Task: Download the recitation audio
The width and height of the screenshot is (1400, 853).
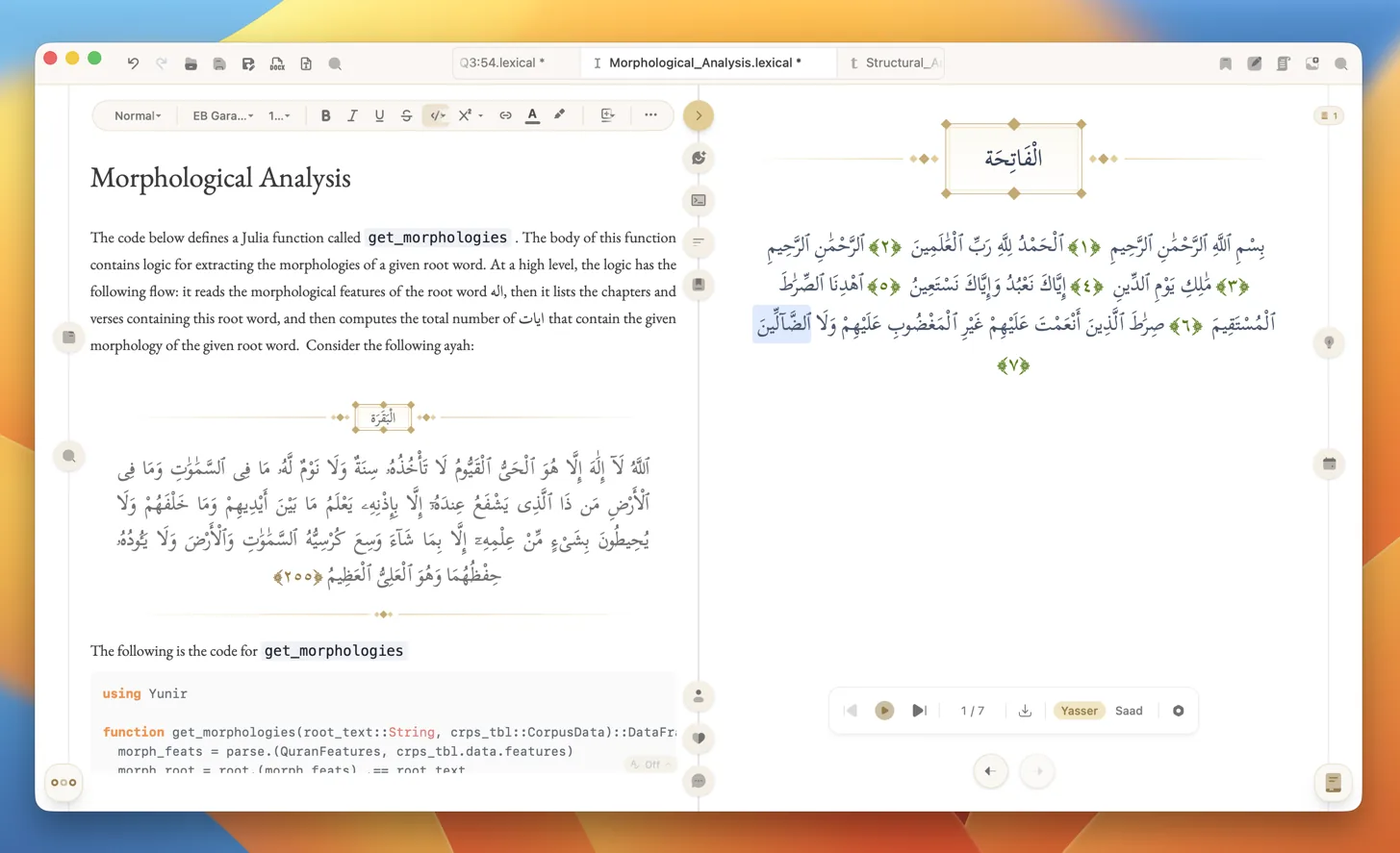Action: 1025,711
